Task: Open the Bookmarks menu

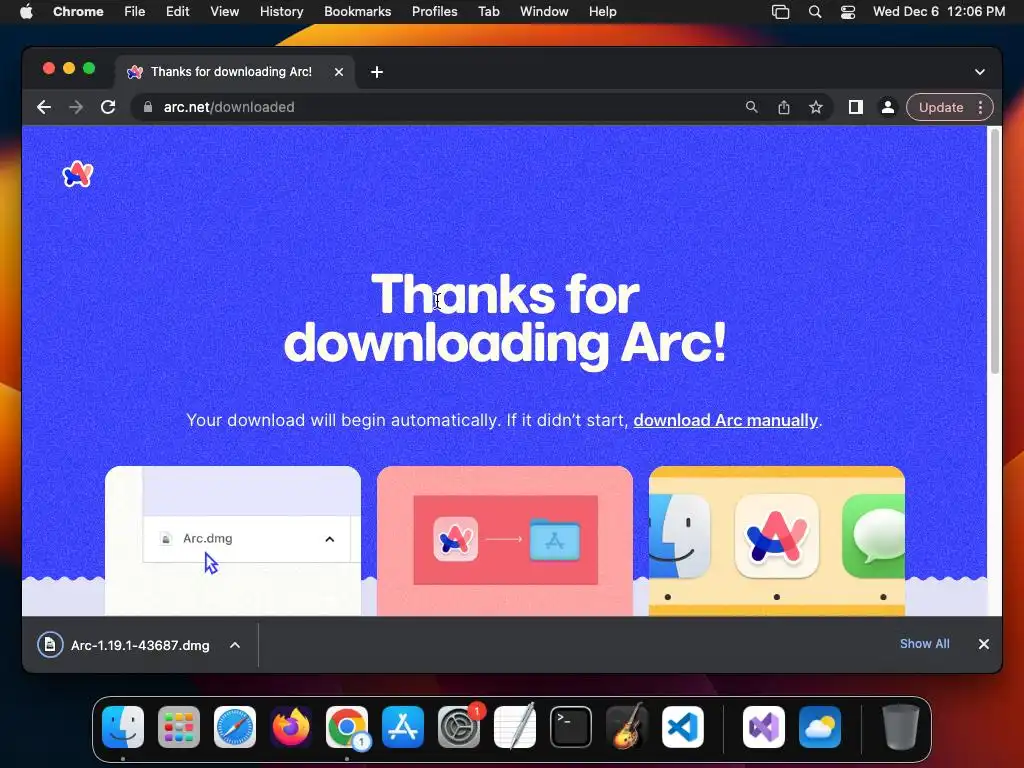Action: pos(357,11)
